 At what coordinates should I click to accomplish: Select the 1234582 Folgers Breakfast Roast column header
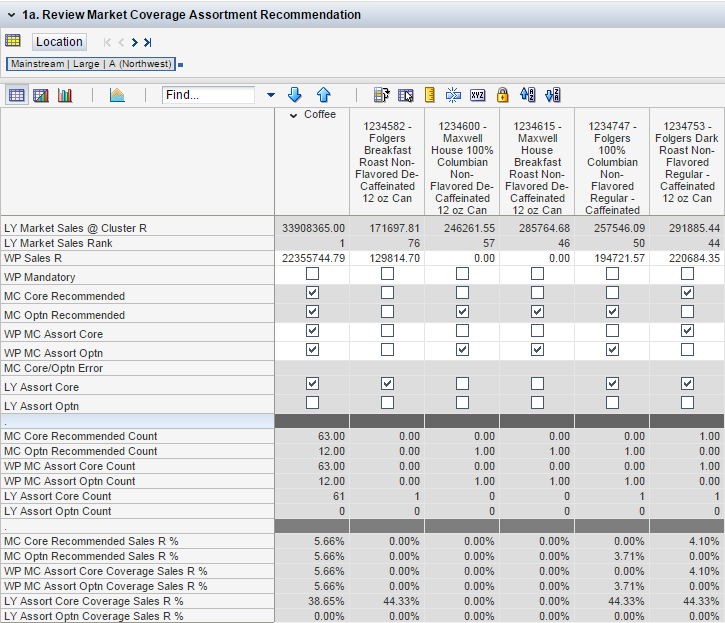[387, 162]
